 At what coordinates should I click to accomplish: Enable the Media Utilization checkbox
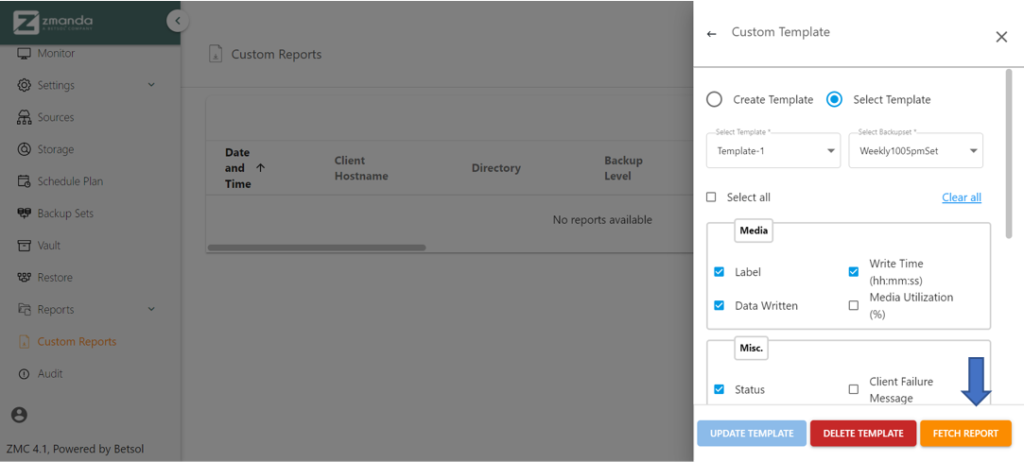coord(853,306)
